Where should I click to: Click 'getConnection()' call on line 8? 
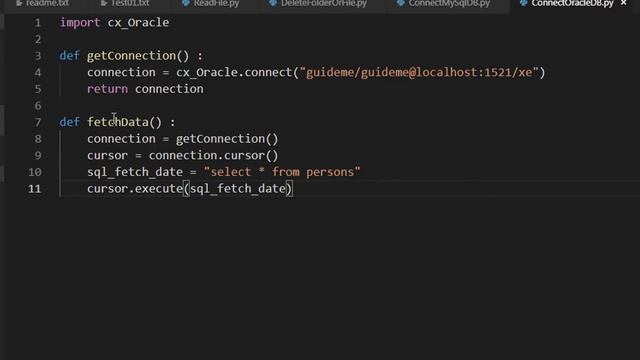coord(227,139)
